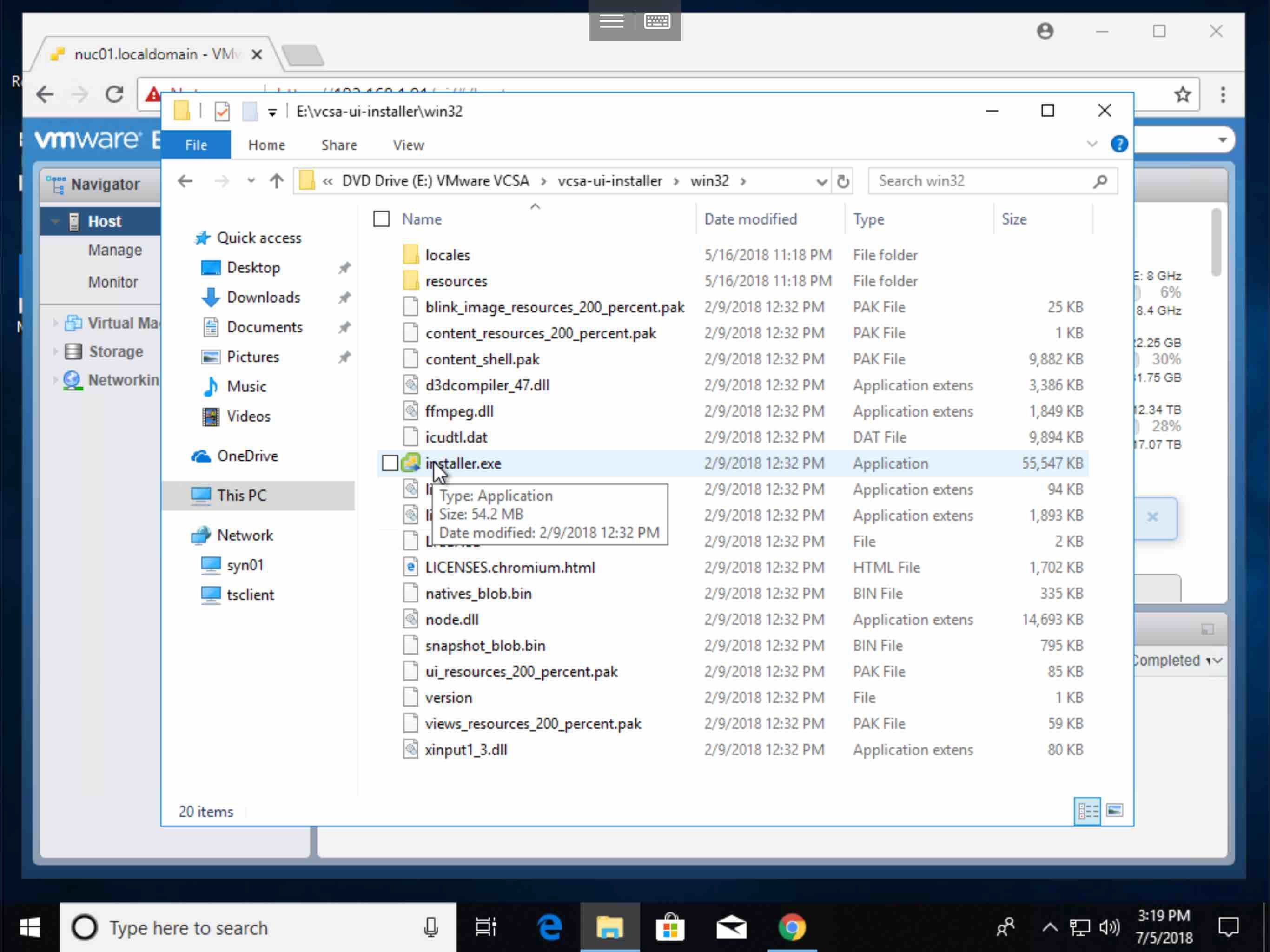This screenshot has width=1270, height=952.
Task: Expand the Storage tree in Navigator
Action: click(55, 351)
